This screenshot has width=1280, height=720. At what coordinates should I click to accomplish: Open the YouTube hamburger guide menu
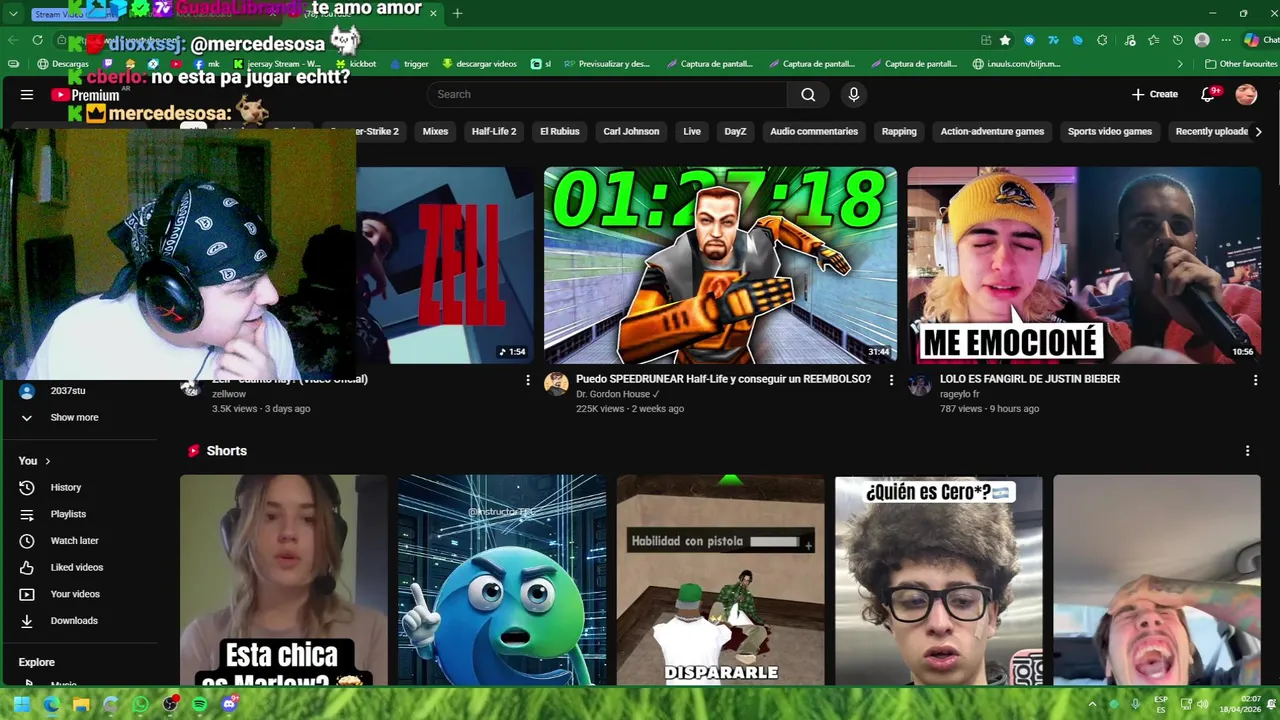27,95
